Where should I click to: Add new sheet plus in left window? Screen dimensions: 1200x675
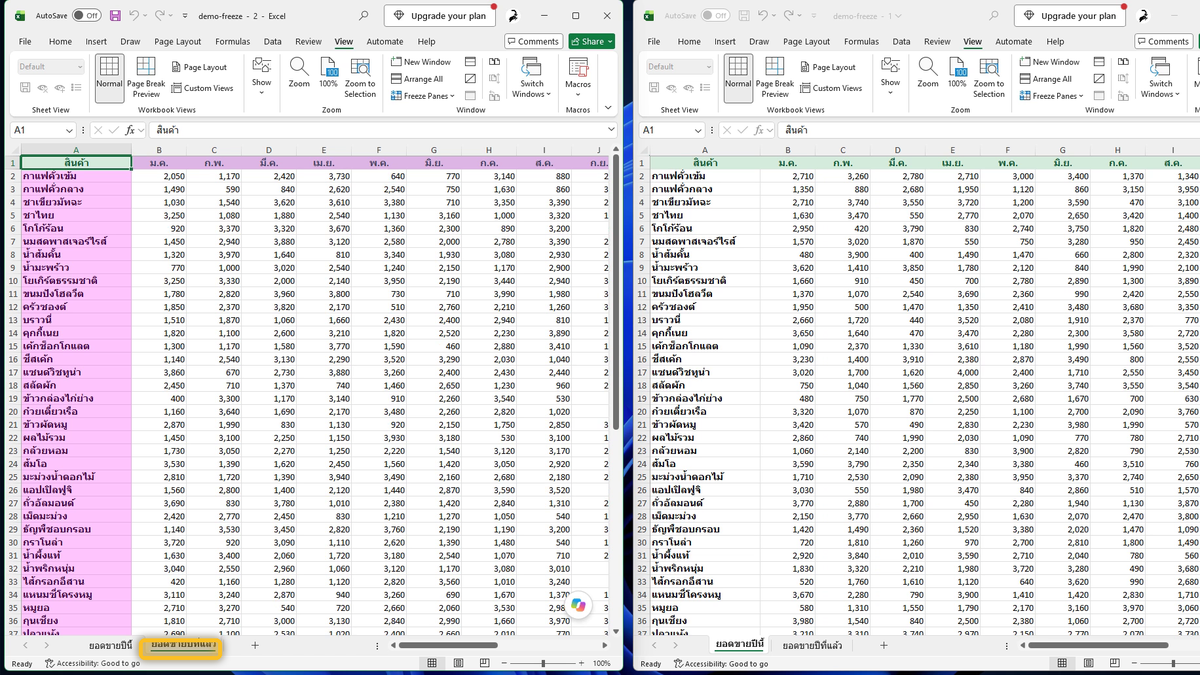click(255, 646)
